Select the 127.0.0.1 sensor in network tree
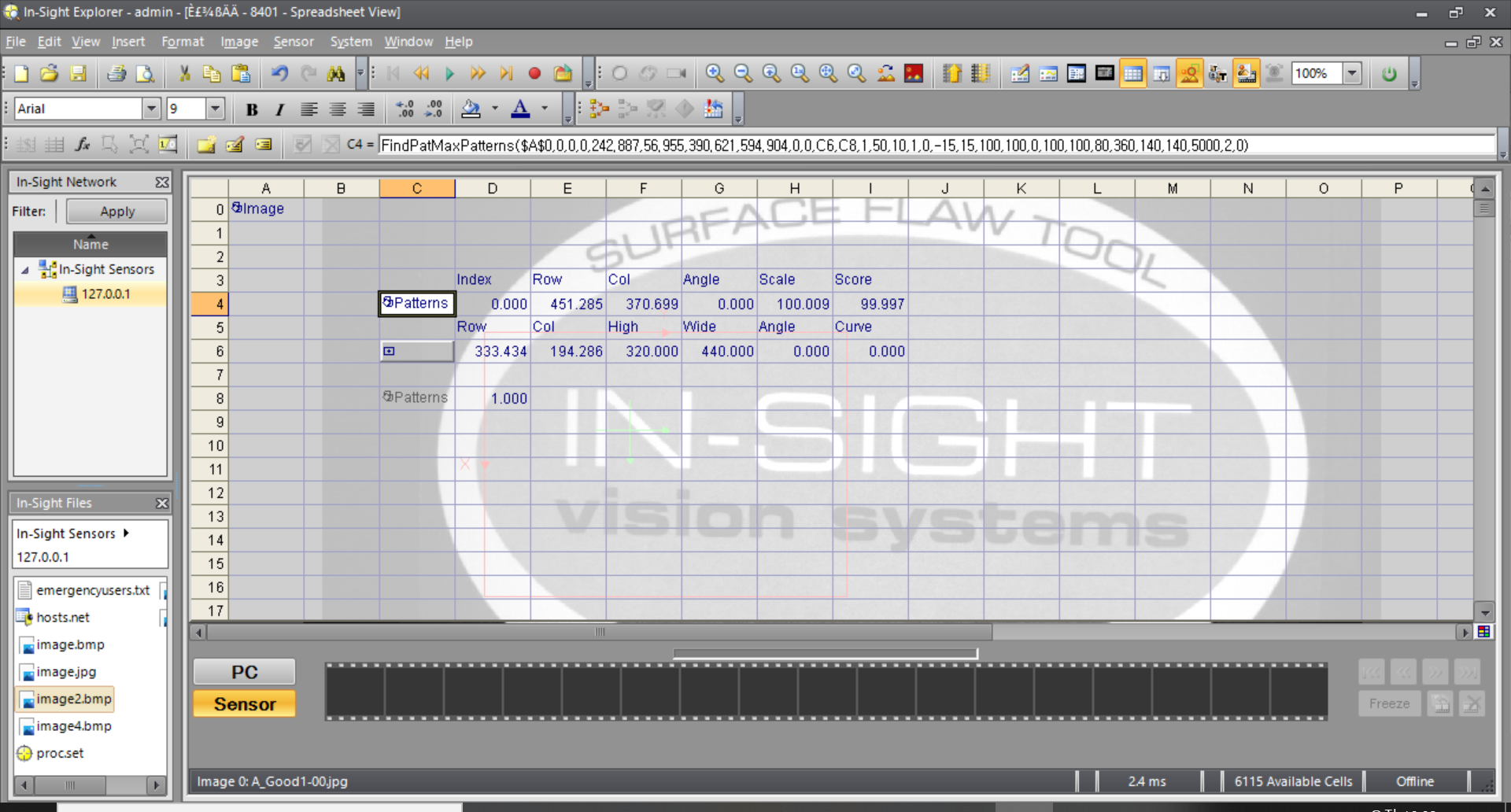Image resolution: width=1511 pixels, height=812 pixels. (105, 294)
